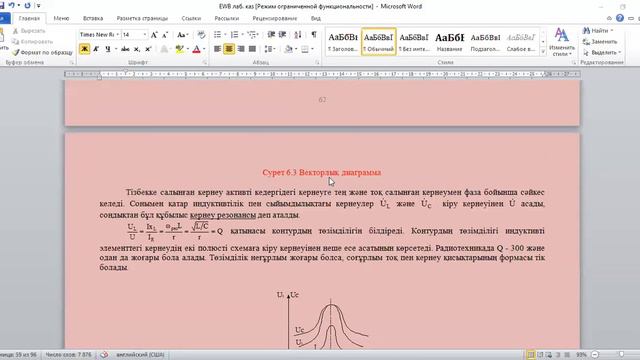
Task: Click the 93% zoom level indicator
Action: pyautogui.click(x=581, y=355)
